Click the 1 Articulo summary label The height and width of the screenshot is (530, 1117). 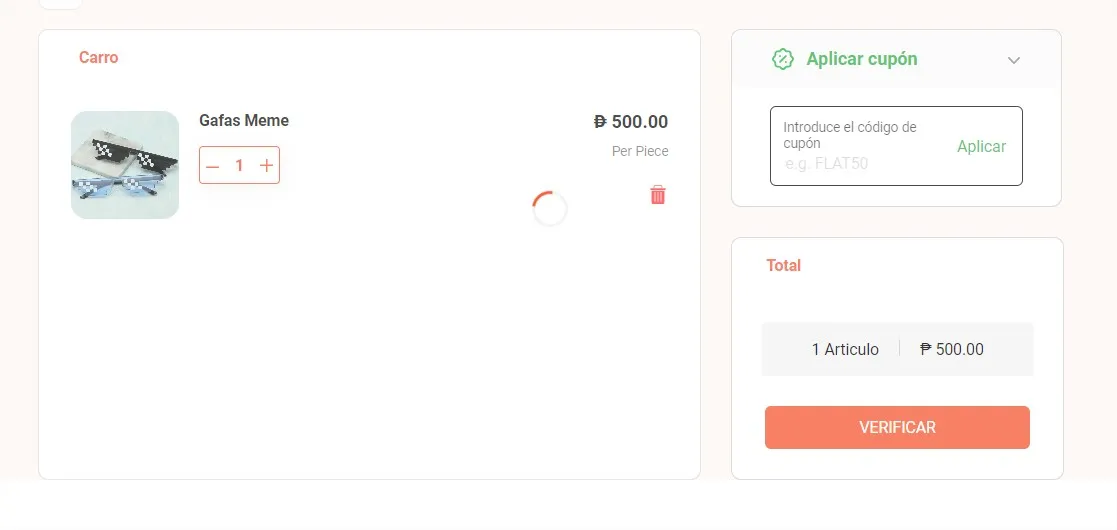point(845,349)
